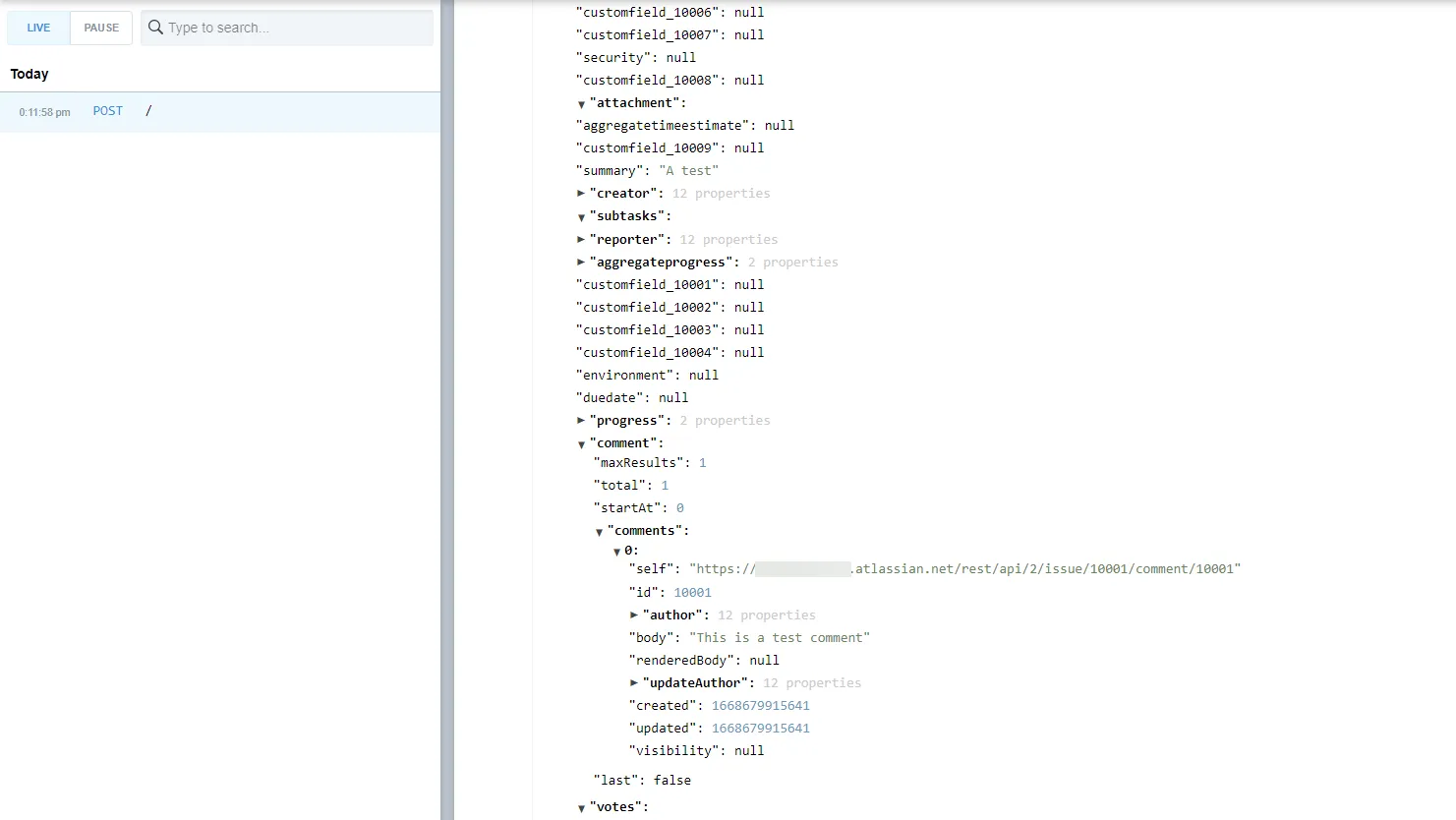
Task: Click the "customfield_10003" entry
Action: 670,330
